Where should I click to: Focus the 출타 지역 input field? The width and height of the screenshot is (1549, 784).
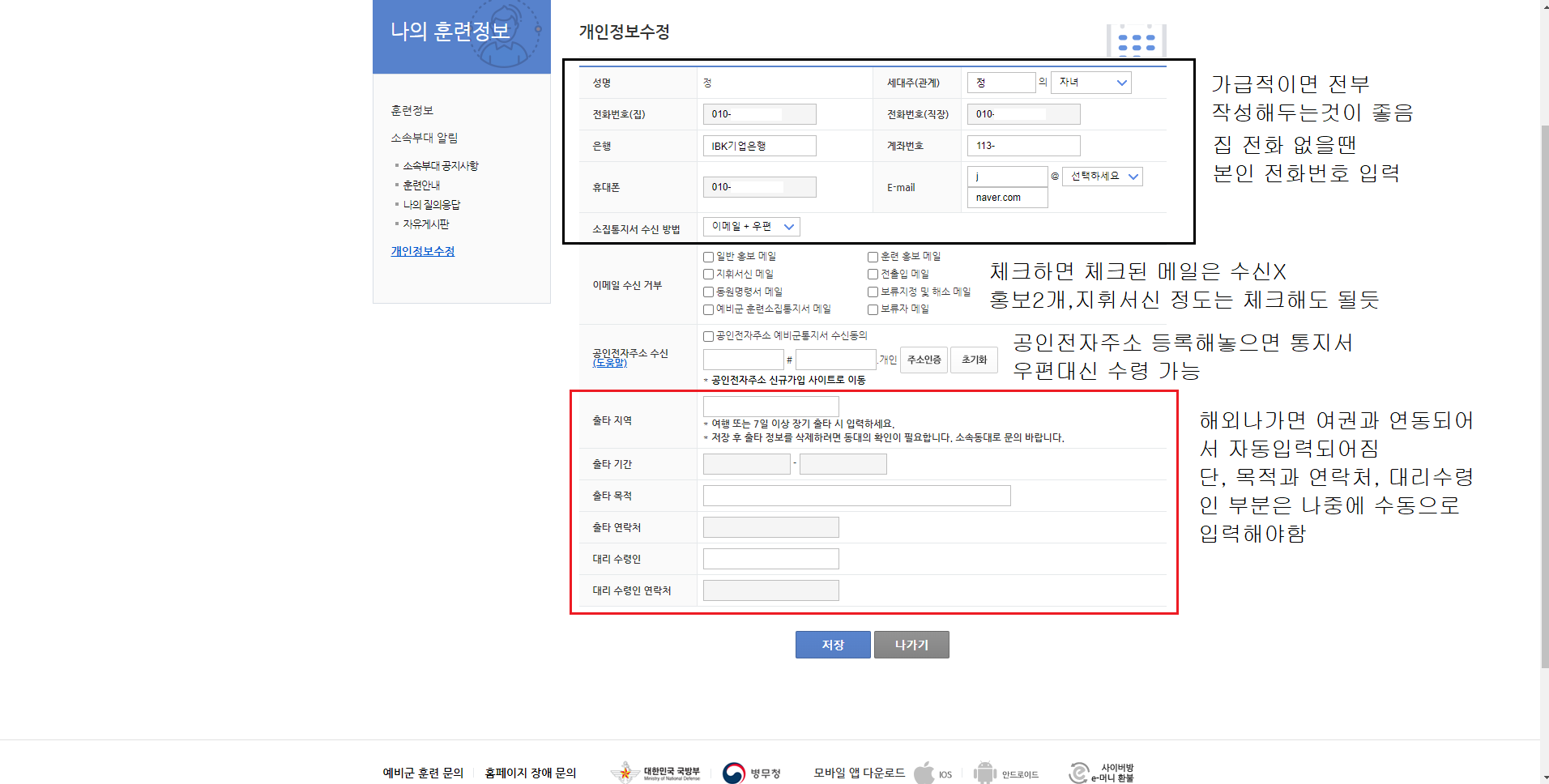pyautogui.click(x=771, y=407)
